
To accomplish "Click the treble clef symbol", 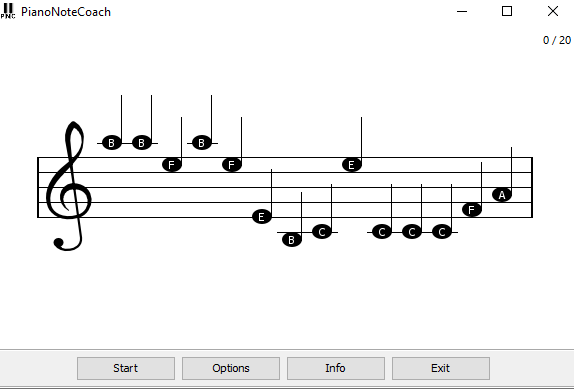I will [x=68, y=186].
